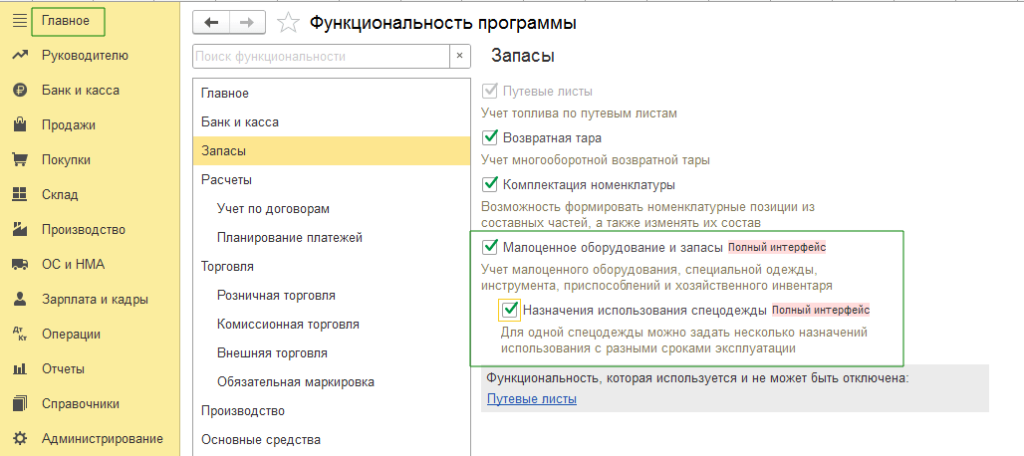
Task: Select Обязательная маркировка item
Action: (332, 382)
